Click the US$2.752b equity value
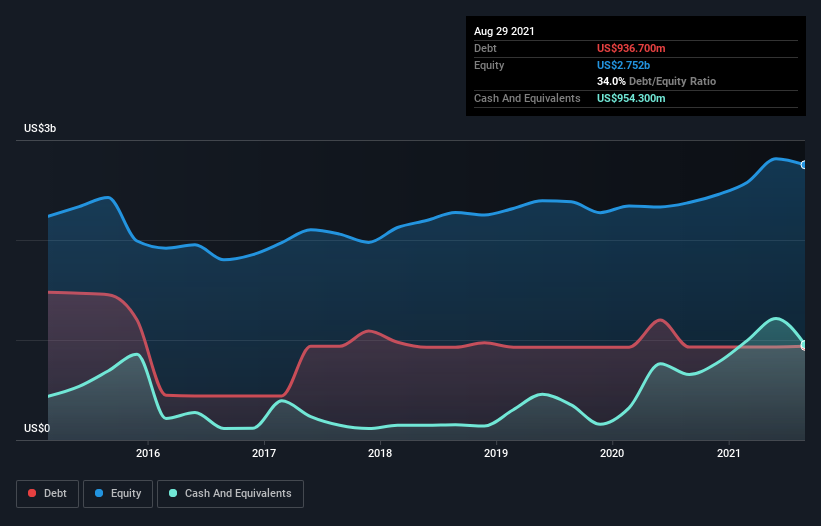The width and height of the screenshot is (821, 526). point(623,65)
